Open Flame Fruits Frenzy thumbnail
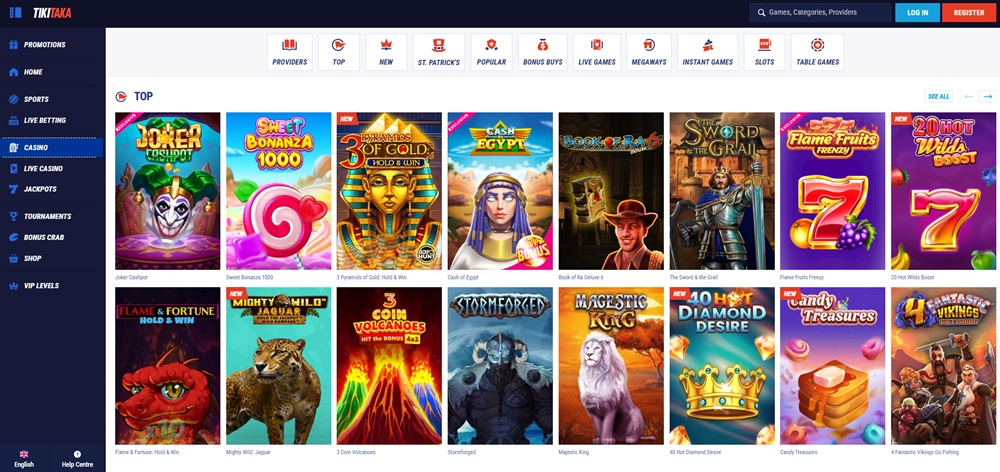The width and height of the screenshot is (1000, 472). [833, 191]
